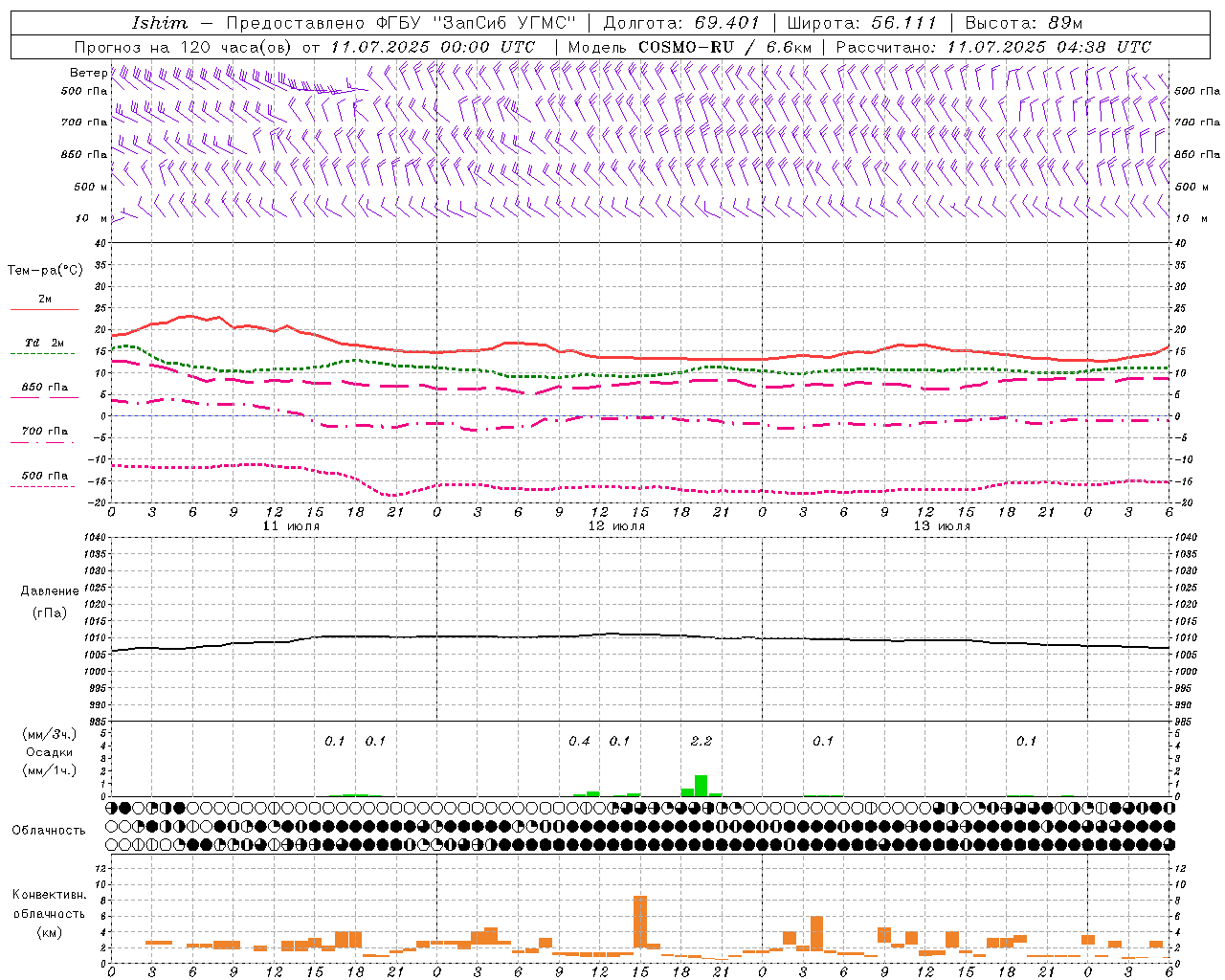1225x980 pixels.
Task: Select the "Модель COSMO-RU / 6.6км" text
Action: pyautogui.click(x=690, y=47)
